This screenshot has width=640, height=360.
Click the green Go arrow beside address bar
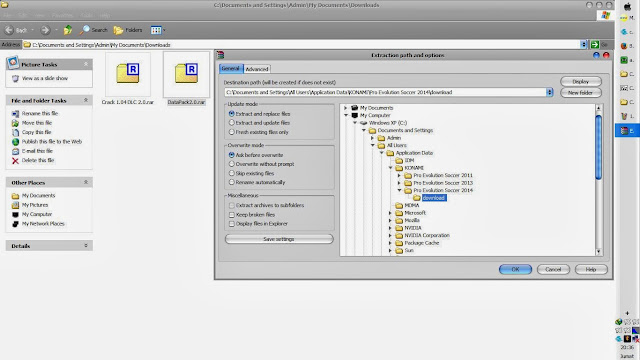click(595, 44)
